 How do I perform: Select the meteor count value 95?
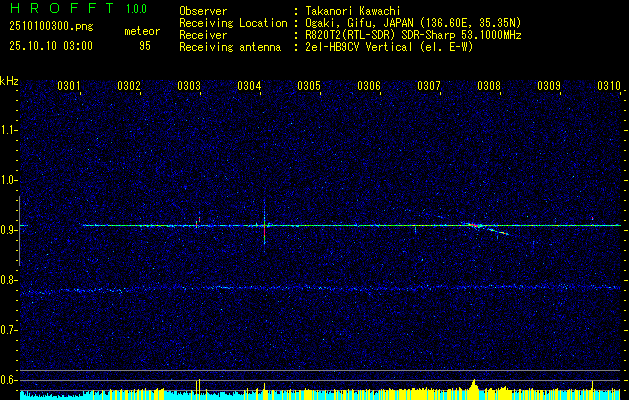[x=145, y=46]
